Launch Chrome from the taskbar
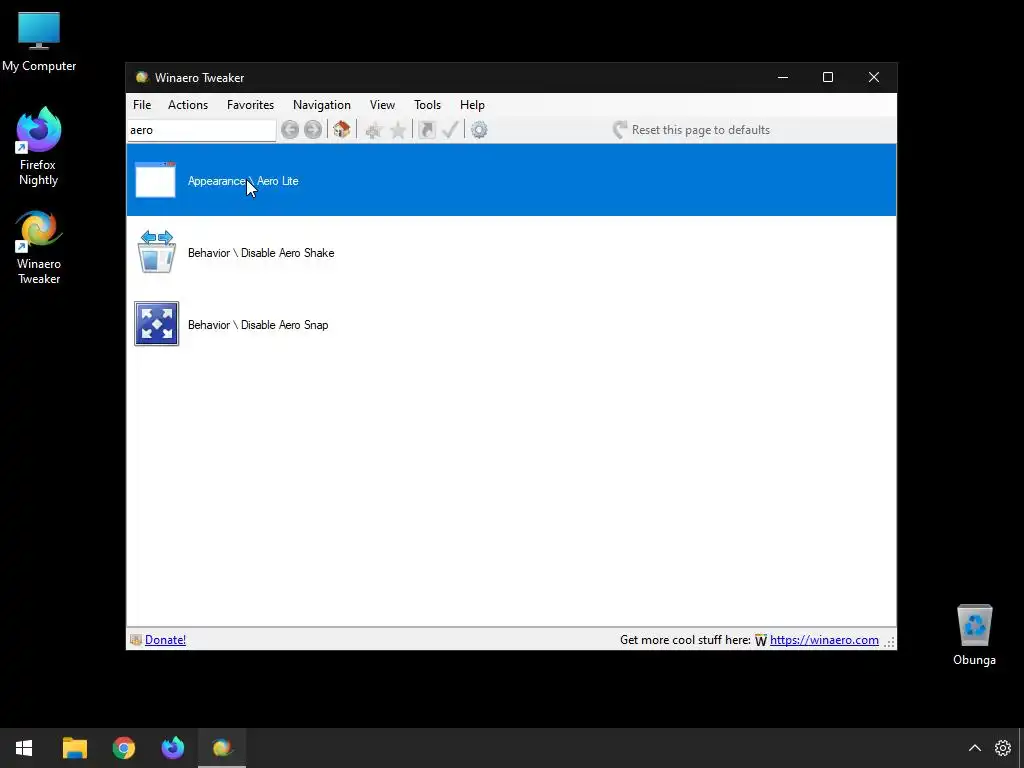1024x768 pixels. click(x=123, y=748)
